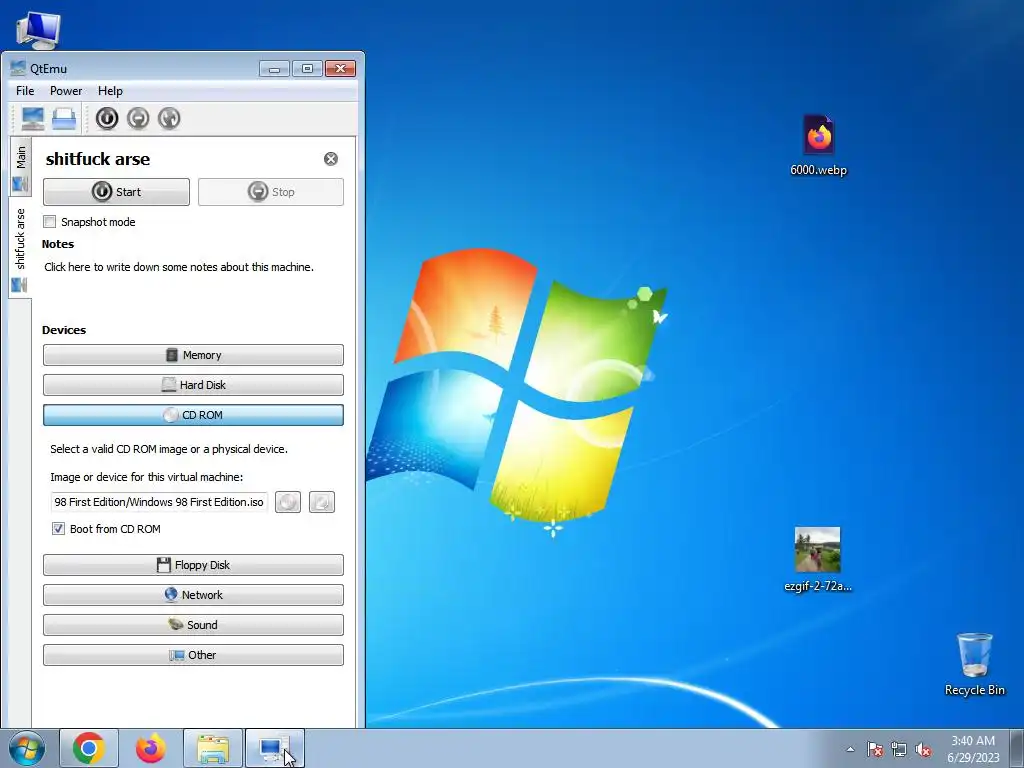Click the toolbar power-on icon
This screenshot has height=768, width=1024.
107,118
